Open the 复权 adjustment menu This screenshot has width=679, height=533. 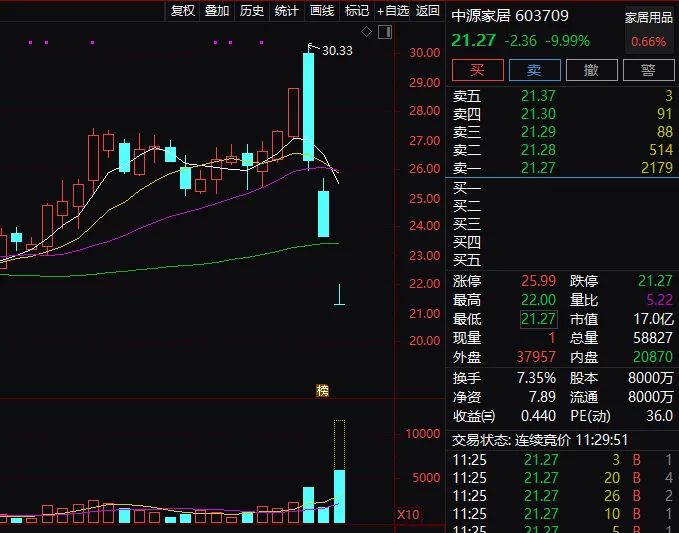(x=182, y=10)
